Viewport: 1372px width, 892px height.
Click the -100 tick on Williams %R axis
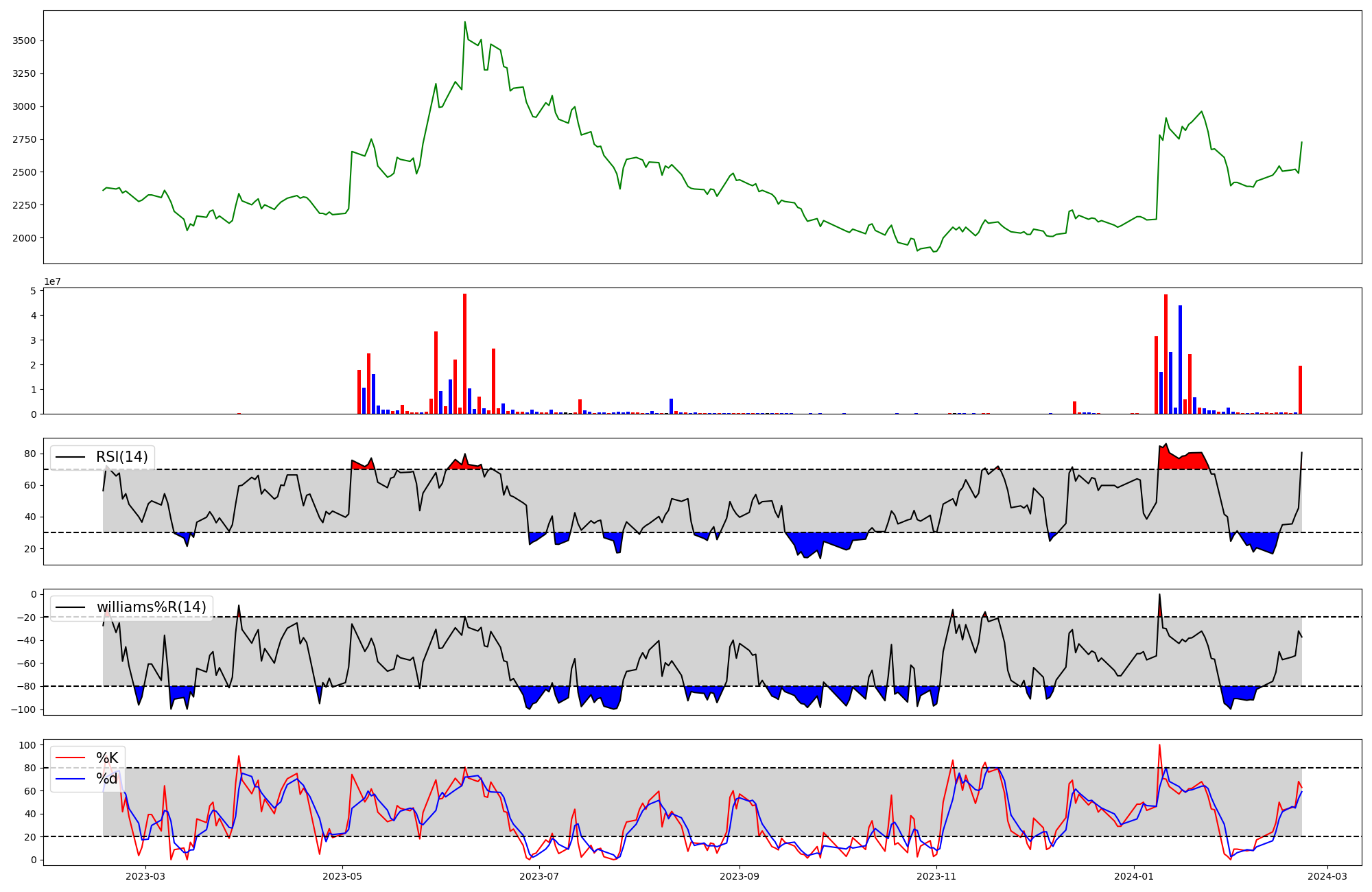pos(24,709)
